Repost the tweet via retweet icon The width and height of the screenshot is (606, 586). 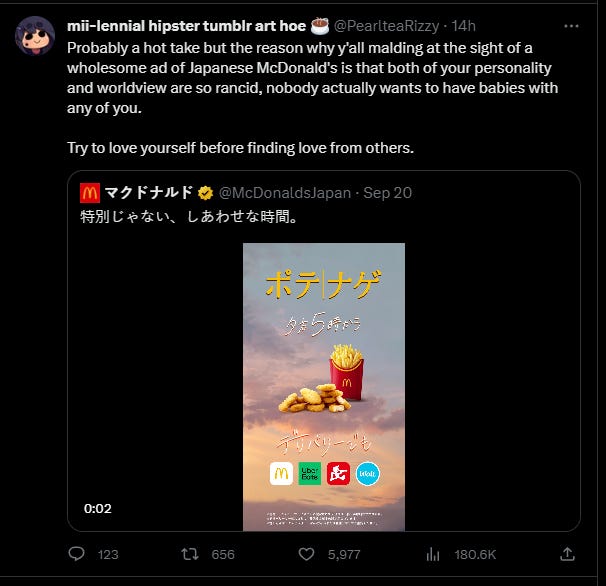point(190,554)
